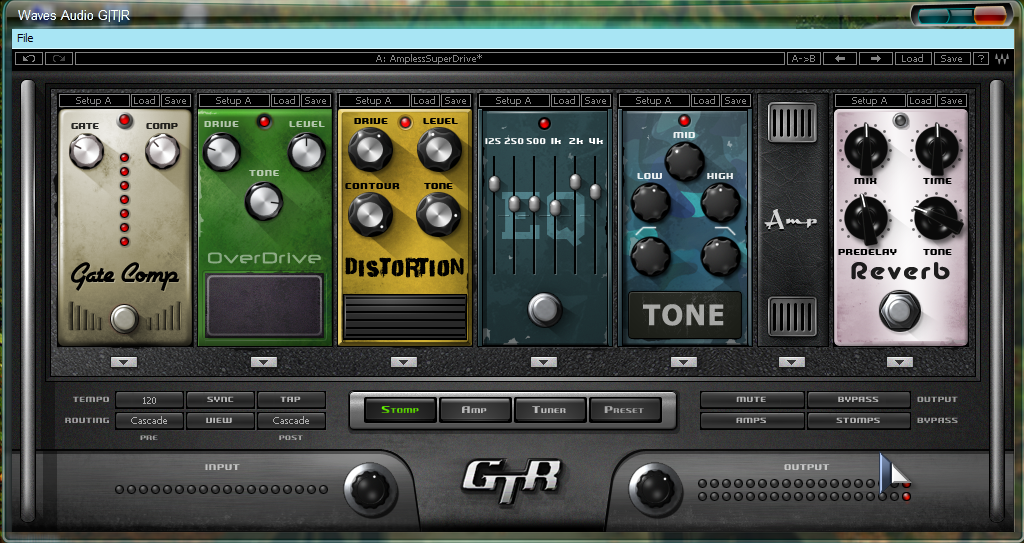The width and height of the screenshot is (1024, 543).
Task: Click the redo arrow in the toolbar
Action: coord(59,59)
